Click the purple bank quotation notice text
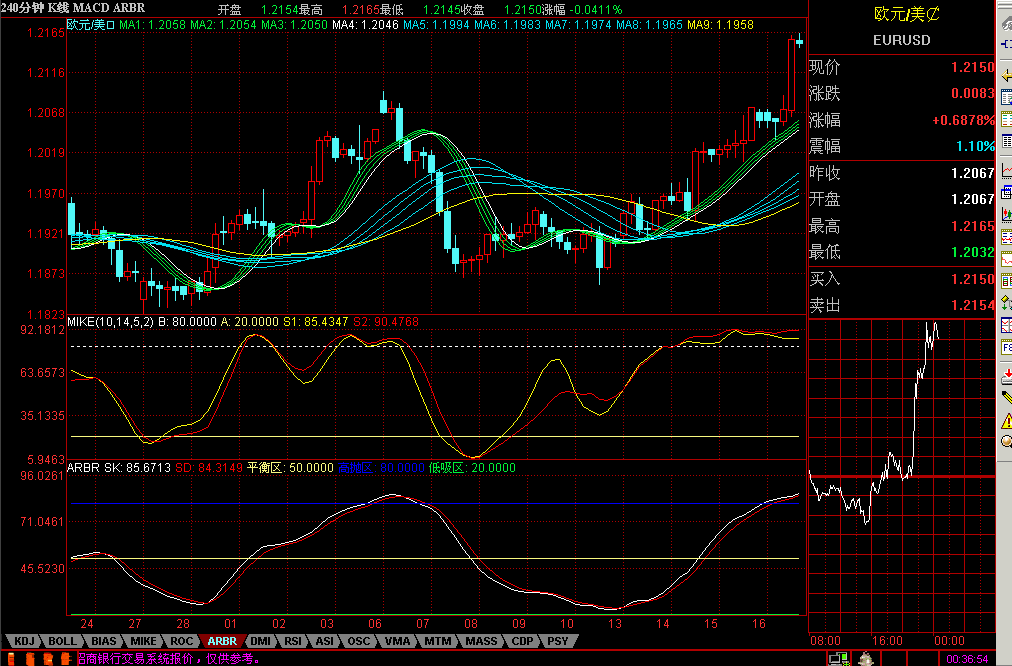This screenshot has width=1012, height=666. tap(168, 659)
